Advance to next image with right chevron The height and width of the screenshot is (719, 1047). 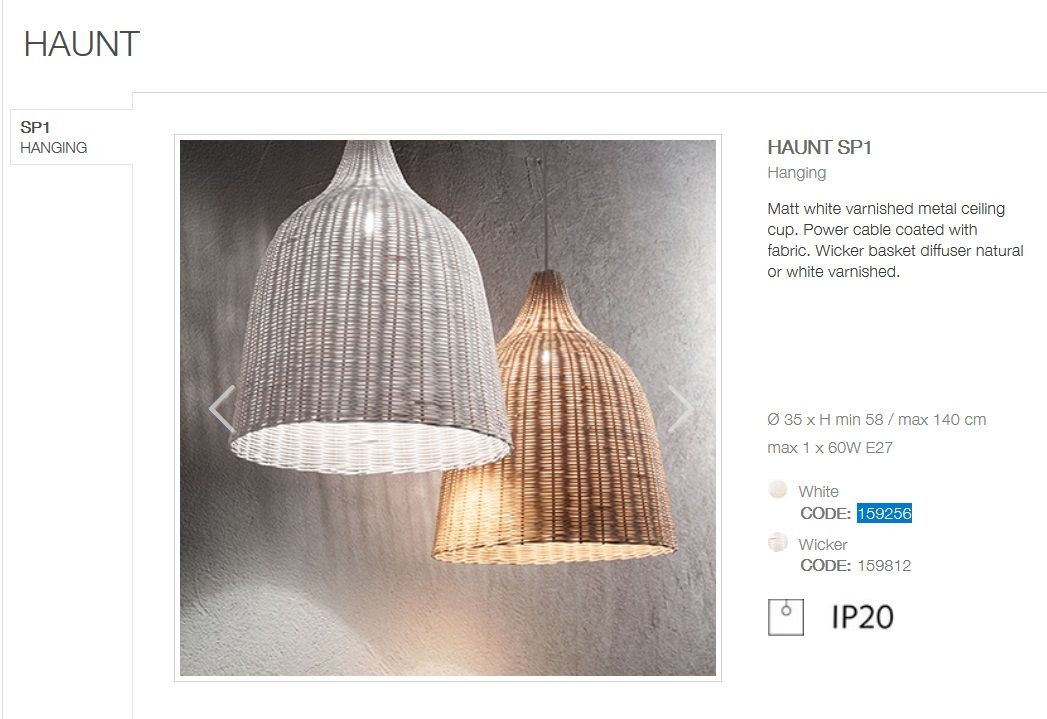[x=680, y=408]
